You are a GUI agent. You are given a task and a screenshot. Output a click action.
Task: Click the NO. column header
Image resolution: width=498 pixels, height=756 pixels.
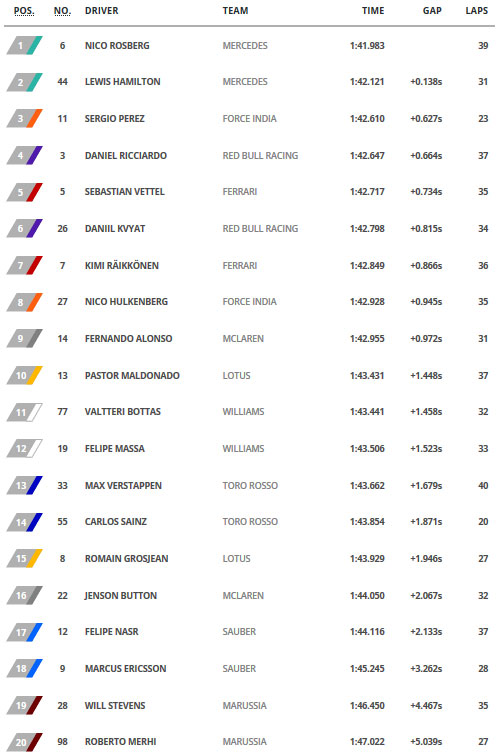click(62, 11)
